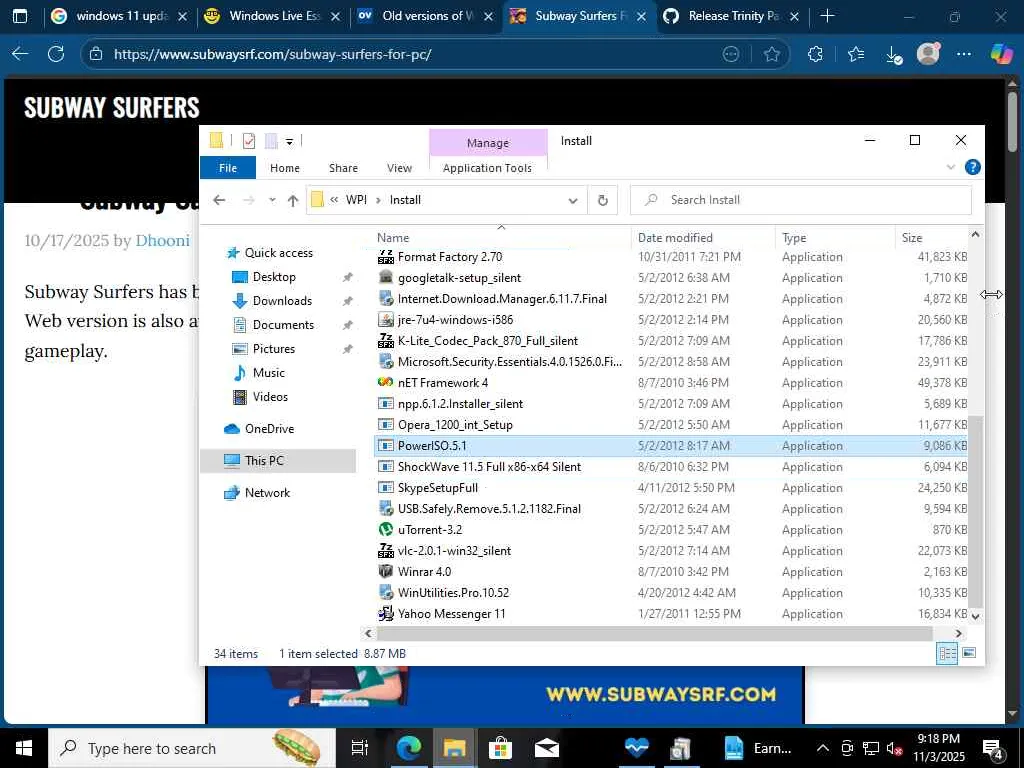Open the Application Tools tab
This screenshot has width=1024, height=768.
coord(487,168)
